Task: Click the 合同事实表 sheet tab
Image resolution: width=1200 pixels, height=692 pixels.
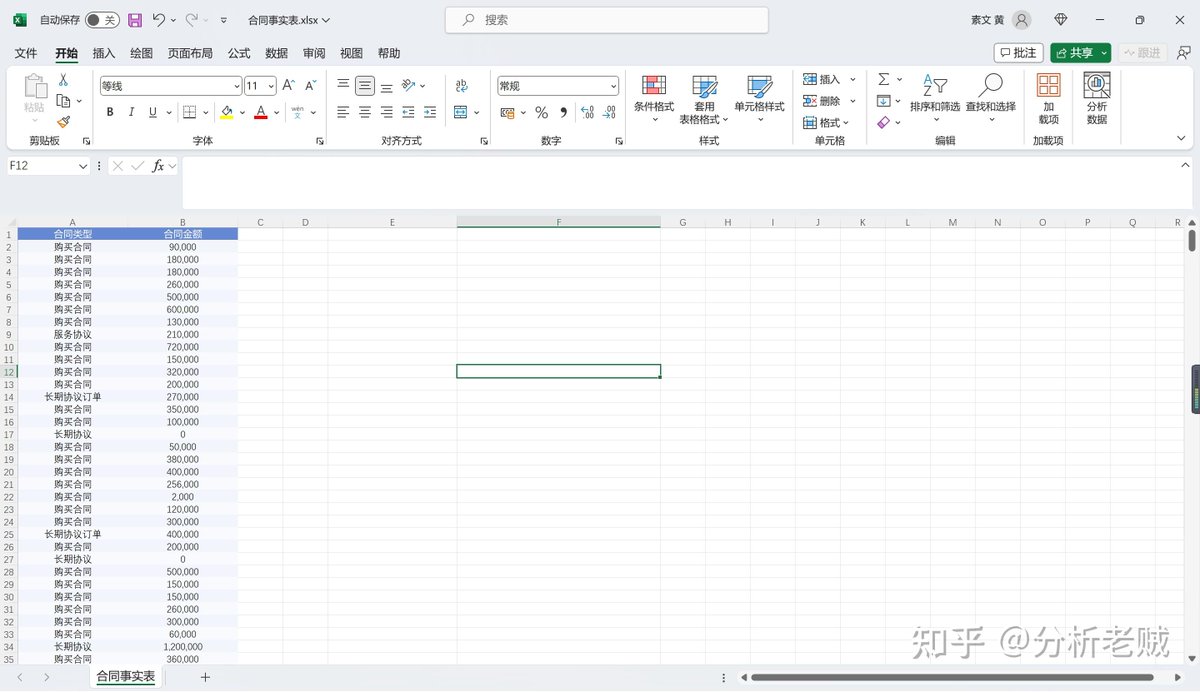Action: click(124, 676)
